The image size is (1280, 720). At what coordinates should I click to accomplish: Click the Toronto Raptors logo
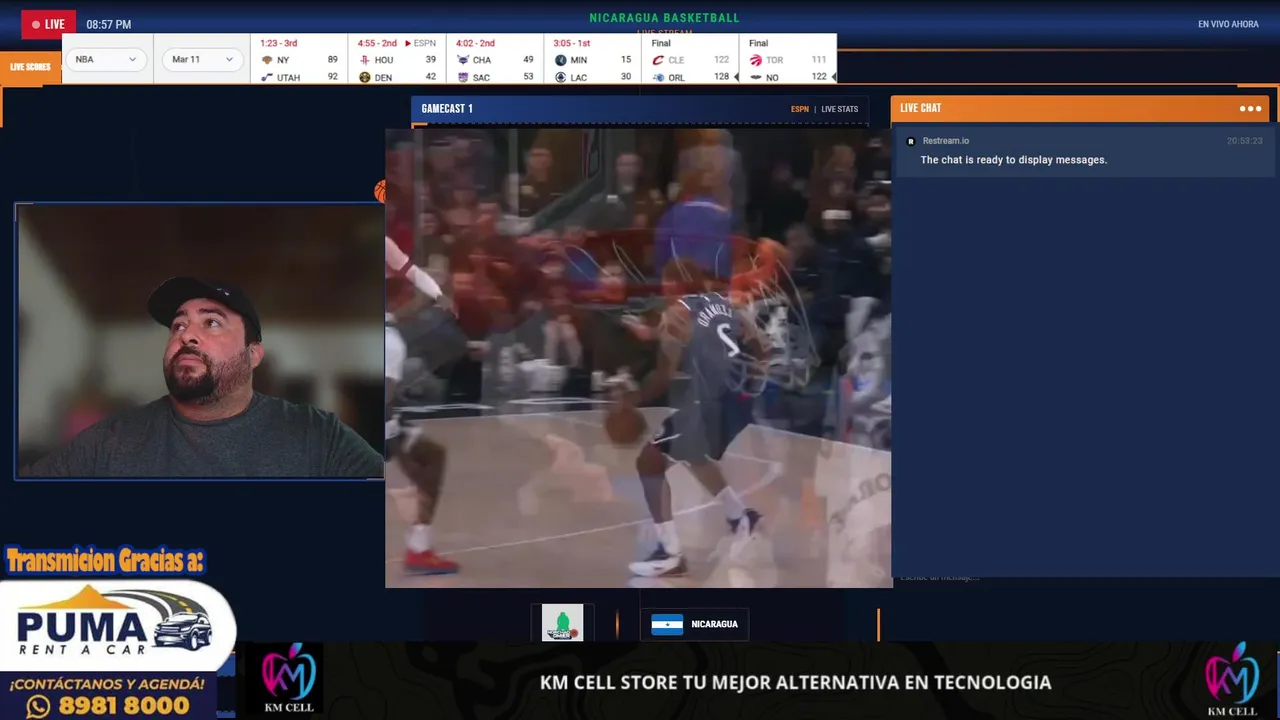(755, 60)
